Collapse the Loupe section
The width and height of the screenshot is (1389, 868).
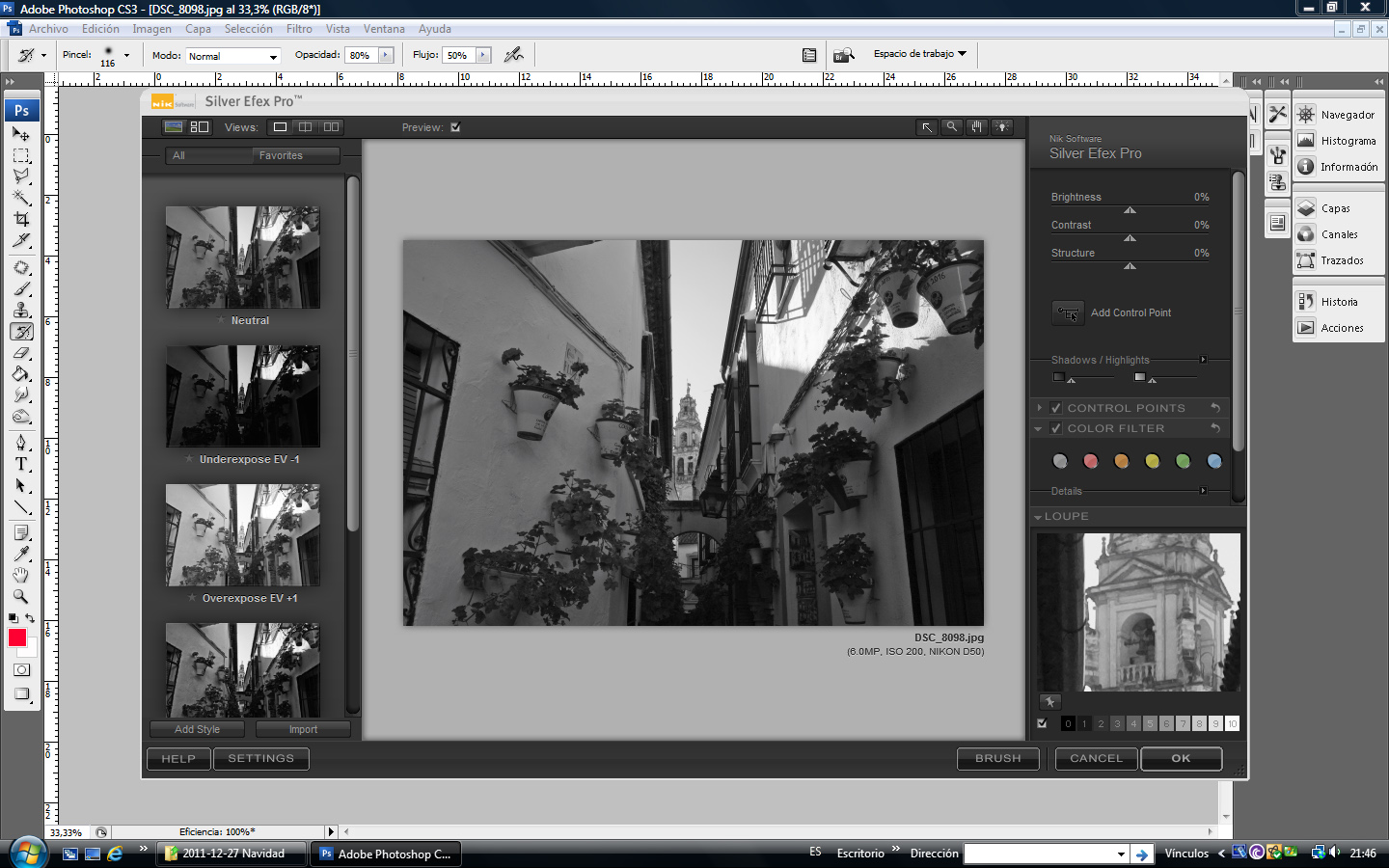(1038, 517)
